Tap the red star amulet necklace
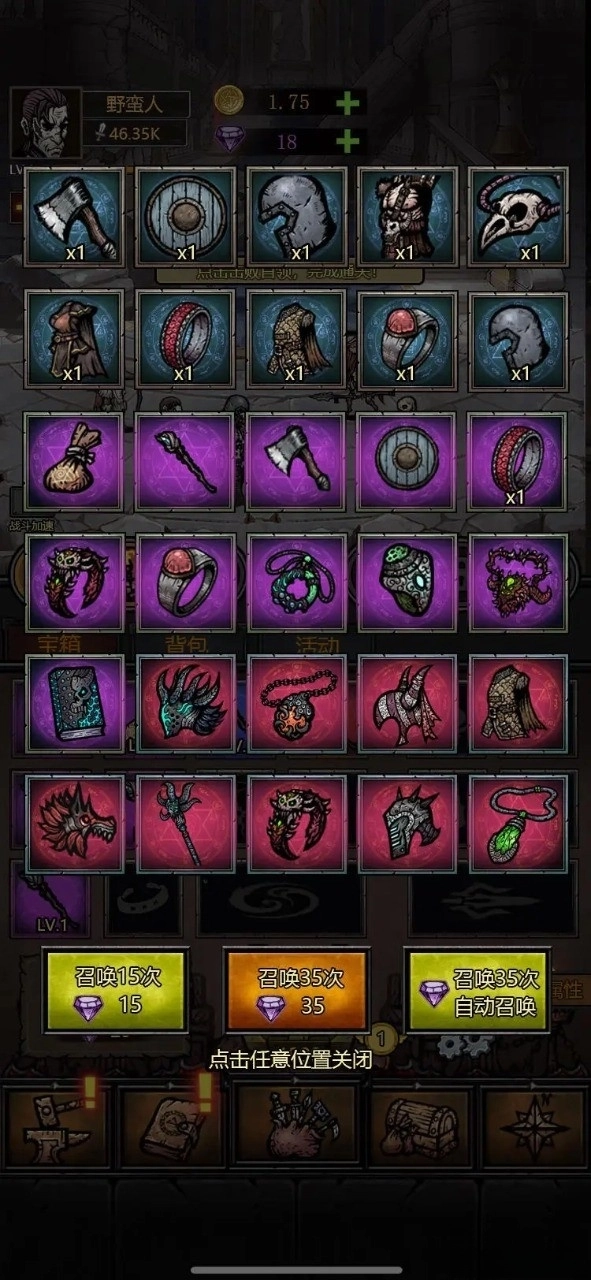The width and height of the screenshot is (591, 1280). click(x=296, y=704)
